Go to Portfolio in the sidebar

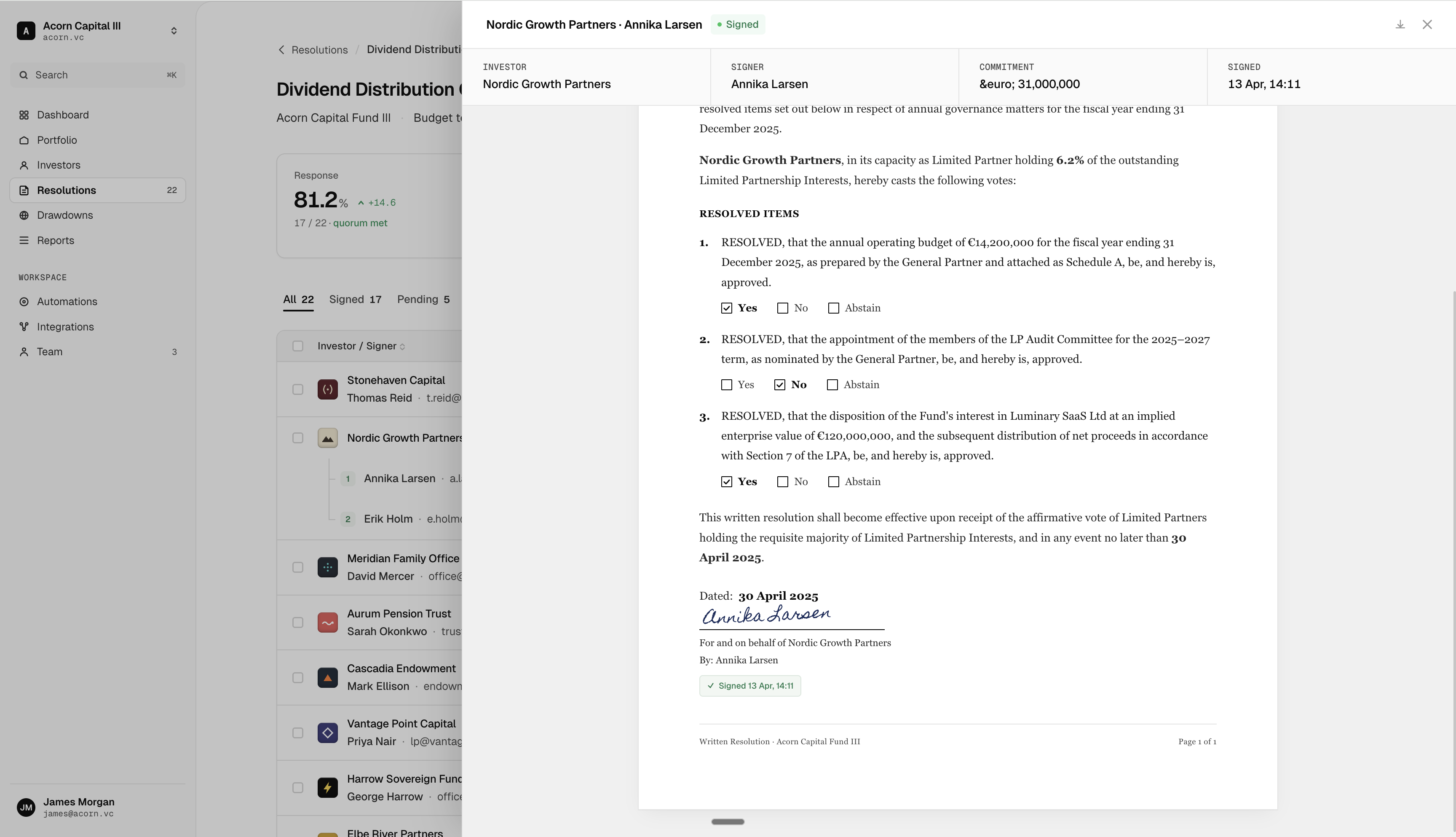pos(98,140)
